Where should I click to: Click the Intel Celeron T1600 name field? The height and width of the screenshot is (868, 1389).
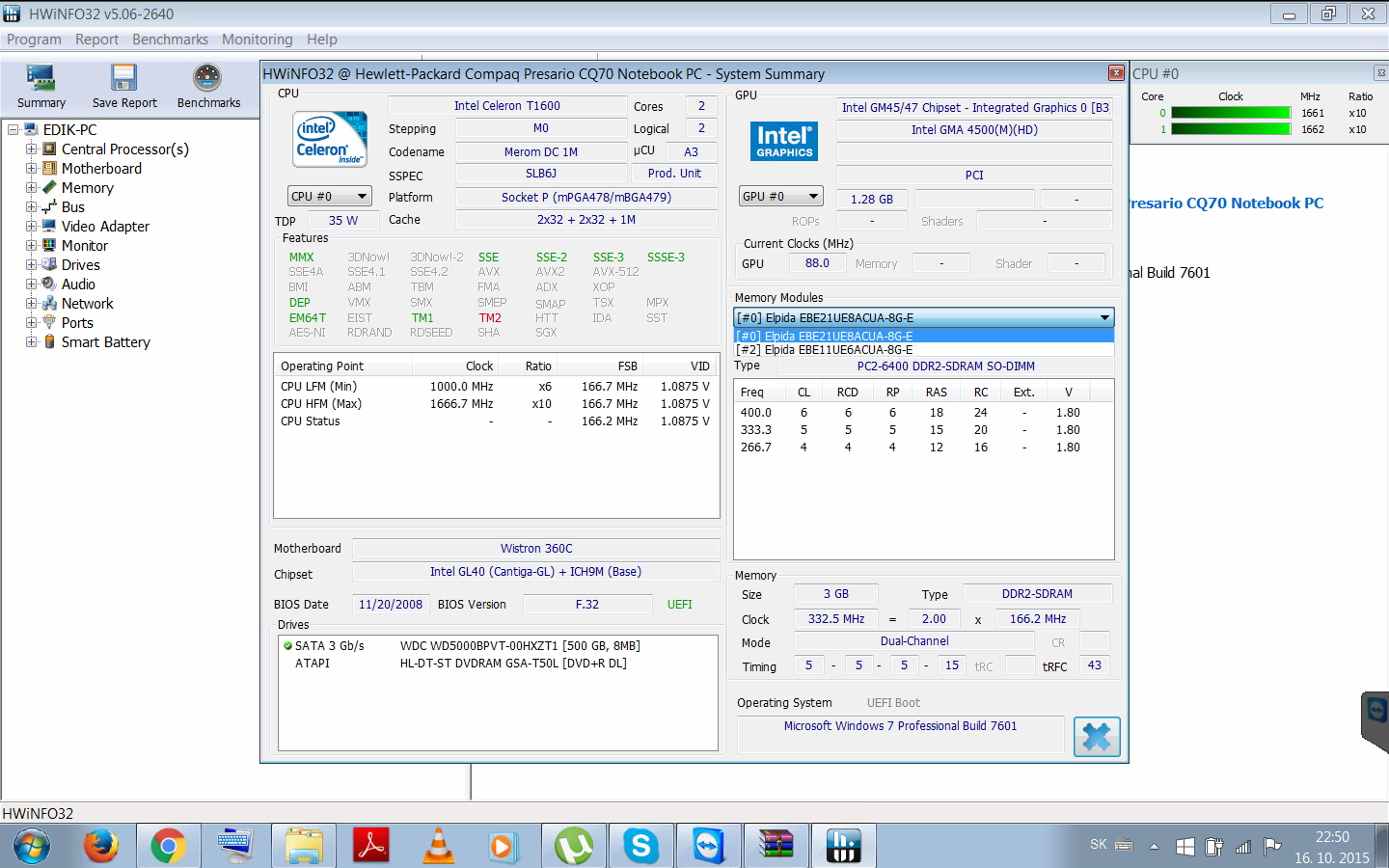coord(507,106)
